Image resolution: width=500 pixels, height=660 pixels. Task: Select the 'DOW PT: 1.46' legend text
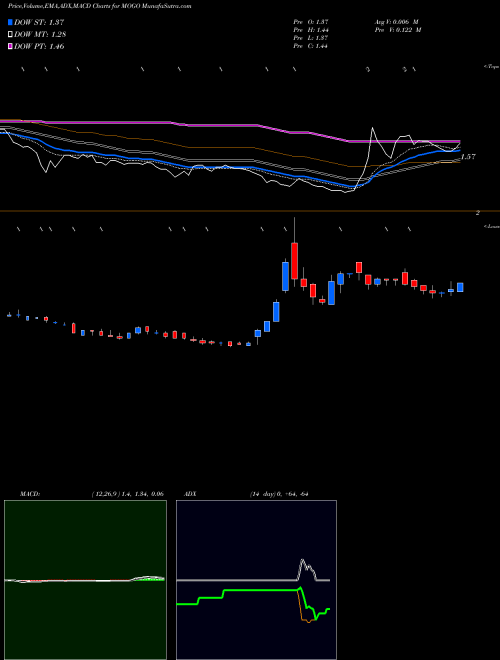(x=39, y=46)
